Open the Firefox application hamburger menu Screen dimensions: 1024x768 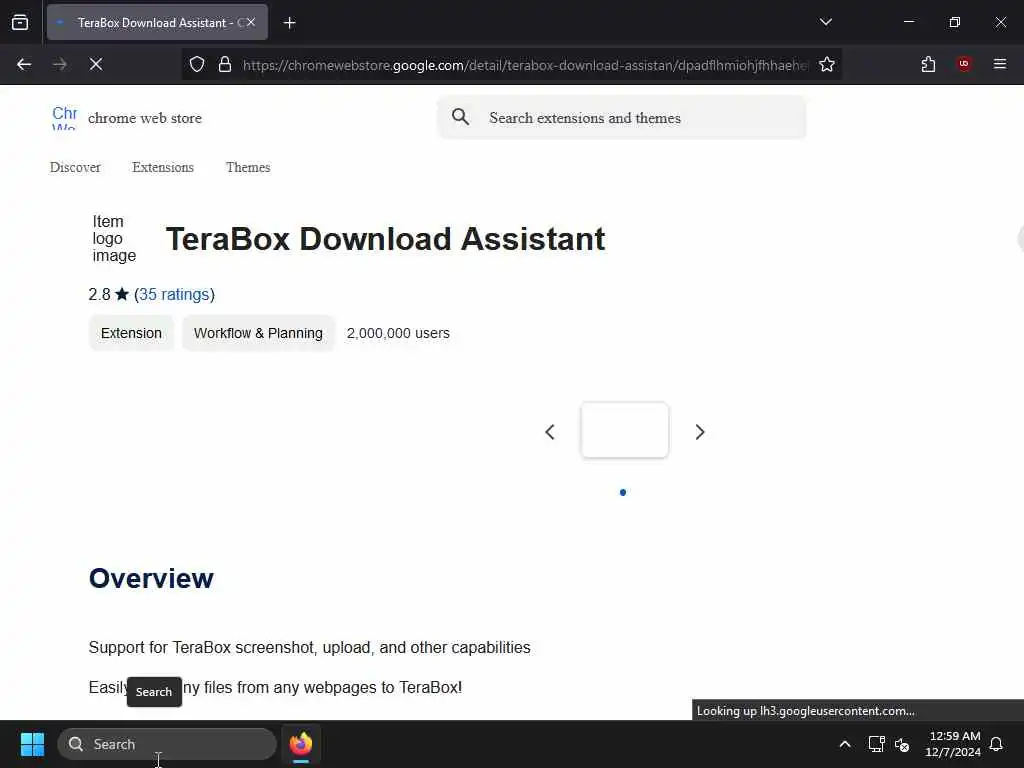pyautogui.click(x=1000, y=64)
